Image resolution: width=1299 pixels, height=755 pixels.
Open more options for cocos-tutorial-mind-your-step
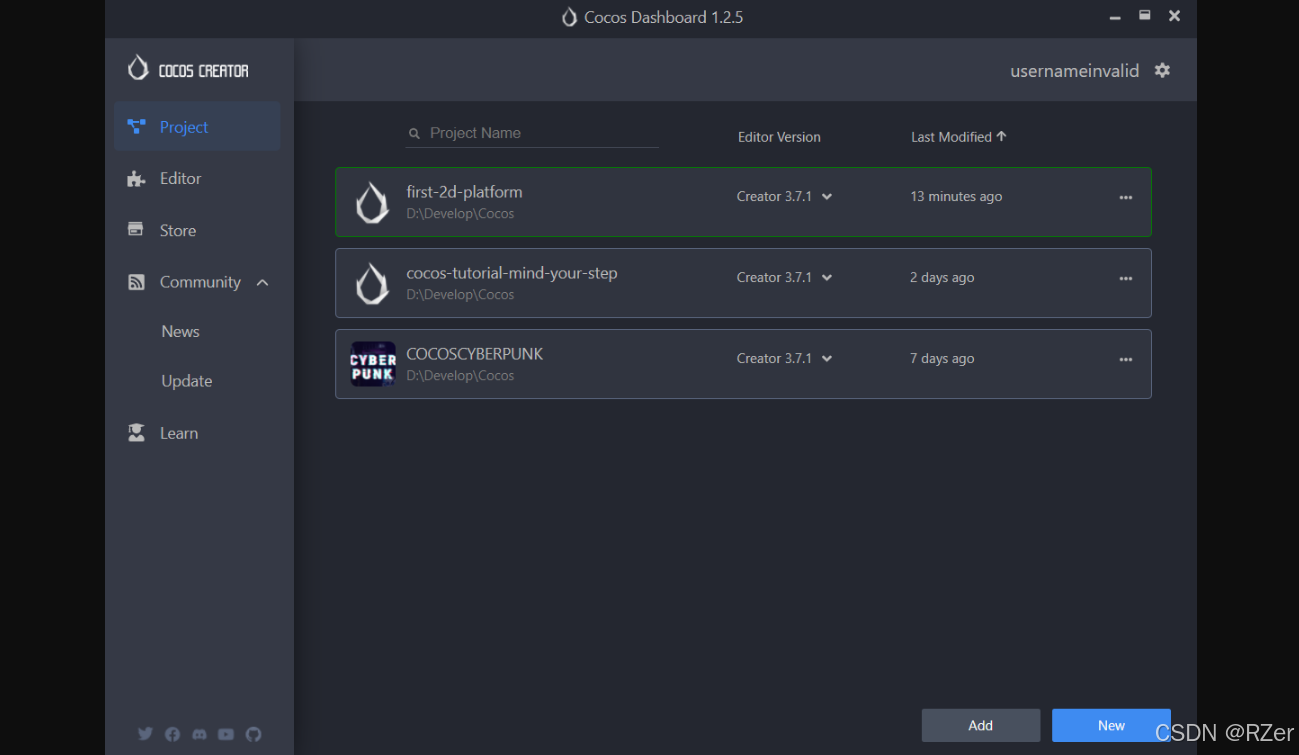click(x=1126, y=279)
